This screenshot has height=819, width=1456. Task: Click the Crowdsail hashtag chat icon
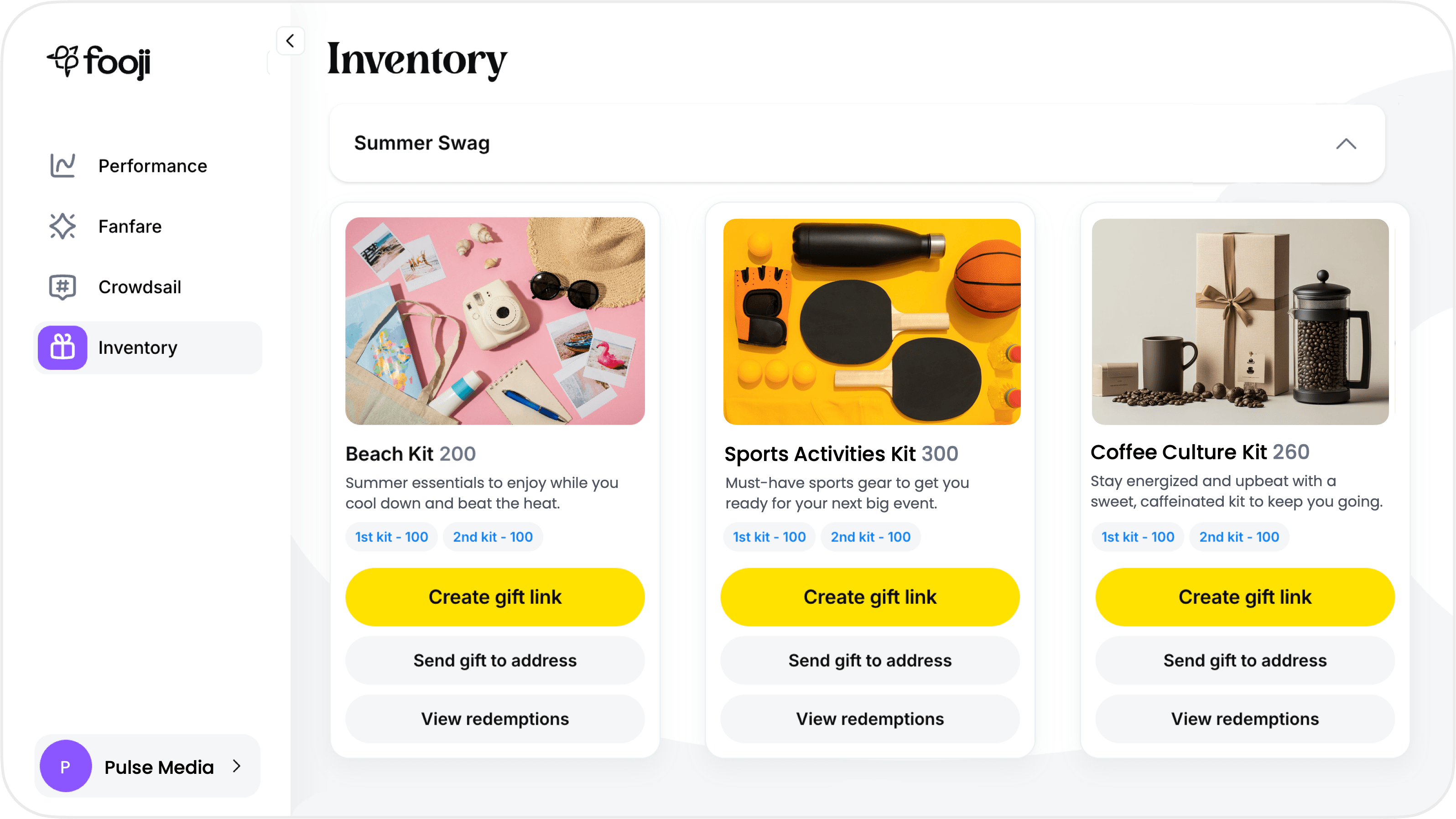point(62,286)
